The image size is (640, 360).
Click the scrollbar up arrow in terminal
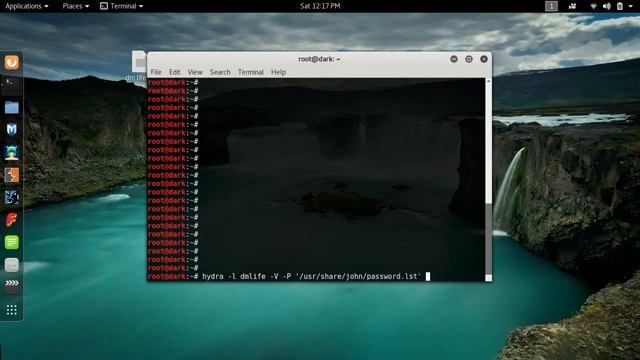click(488, 81)
